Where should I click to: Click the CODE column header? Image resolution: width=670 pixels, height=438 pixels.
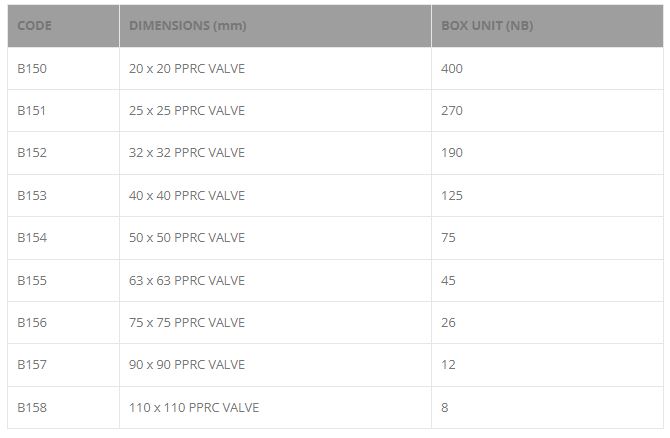[x=35, y=26]
